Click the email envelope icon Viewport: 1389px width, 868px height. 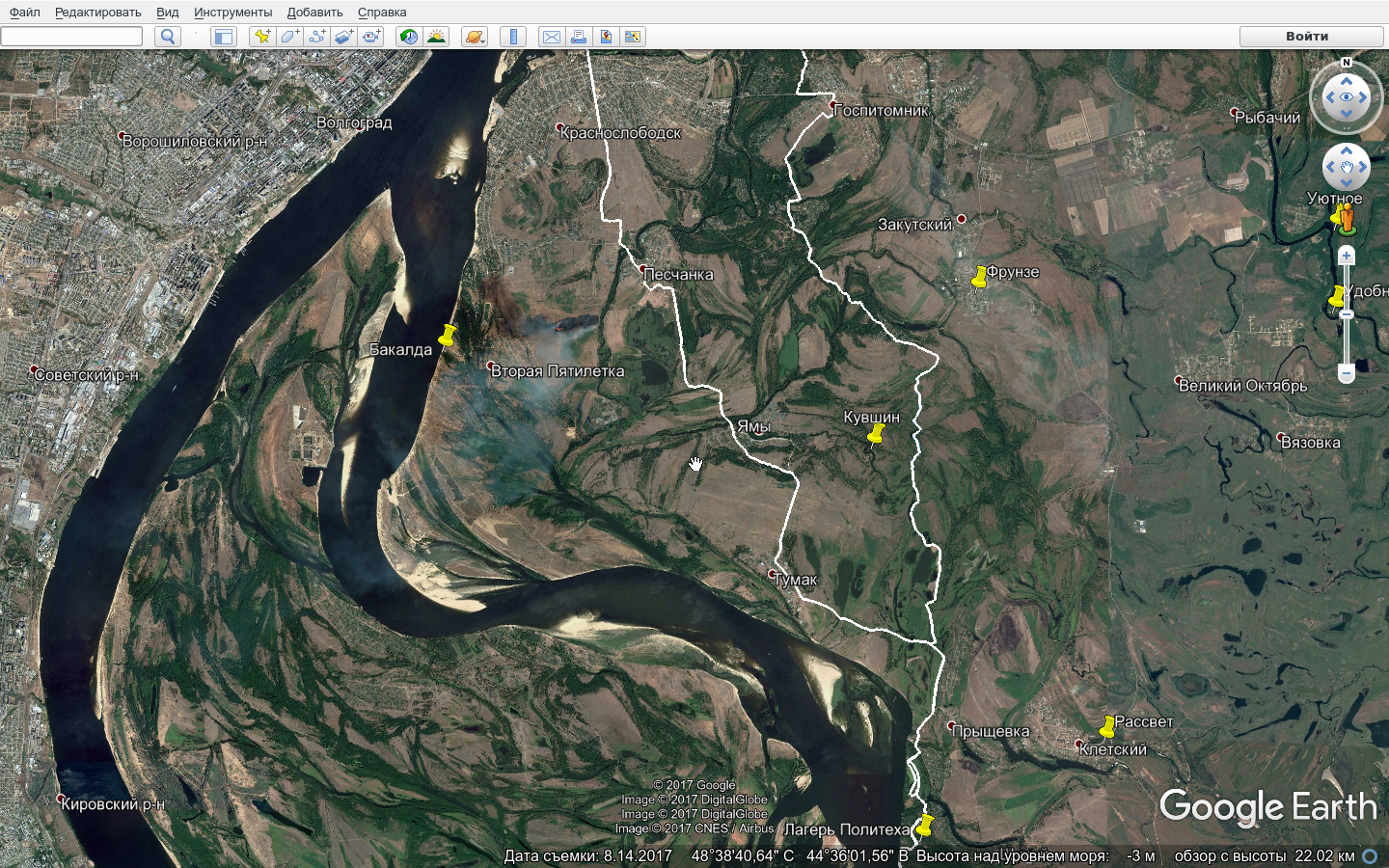[552, 37]
